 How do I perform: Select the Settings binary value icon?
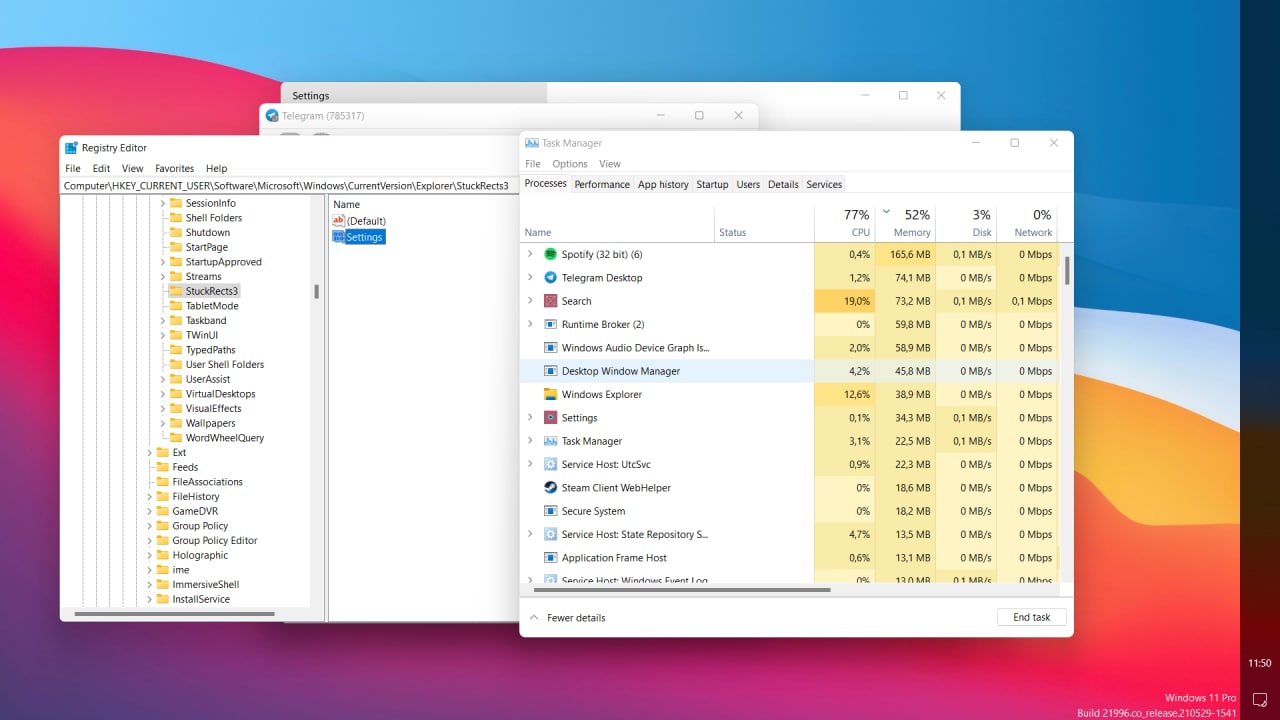coord(338,237)
